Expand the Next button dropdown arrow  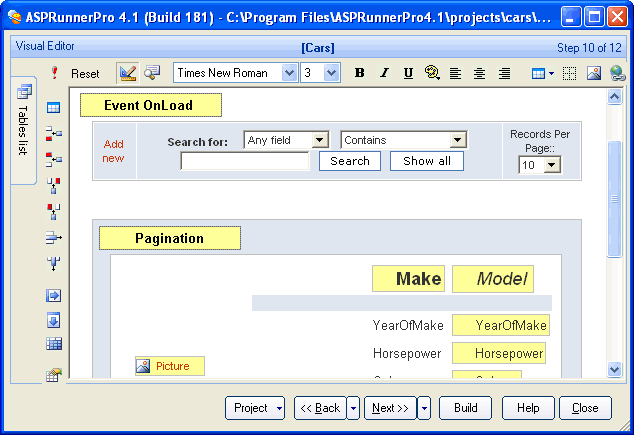tap(424, 408)
